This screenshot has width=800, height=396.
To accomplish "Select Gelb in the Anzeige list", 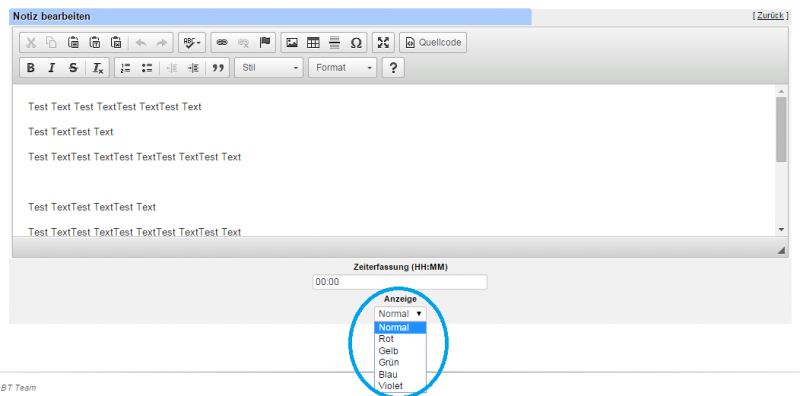I will 400,351.
